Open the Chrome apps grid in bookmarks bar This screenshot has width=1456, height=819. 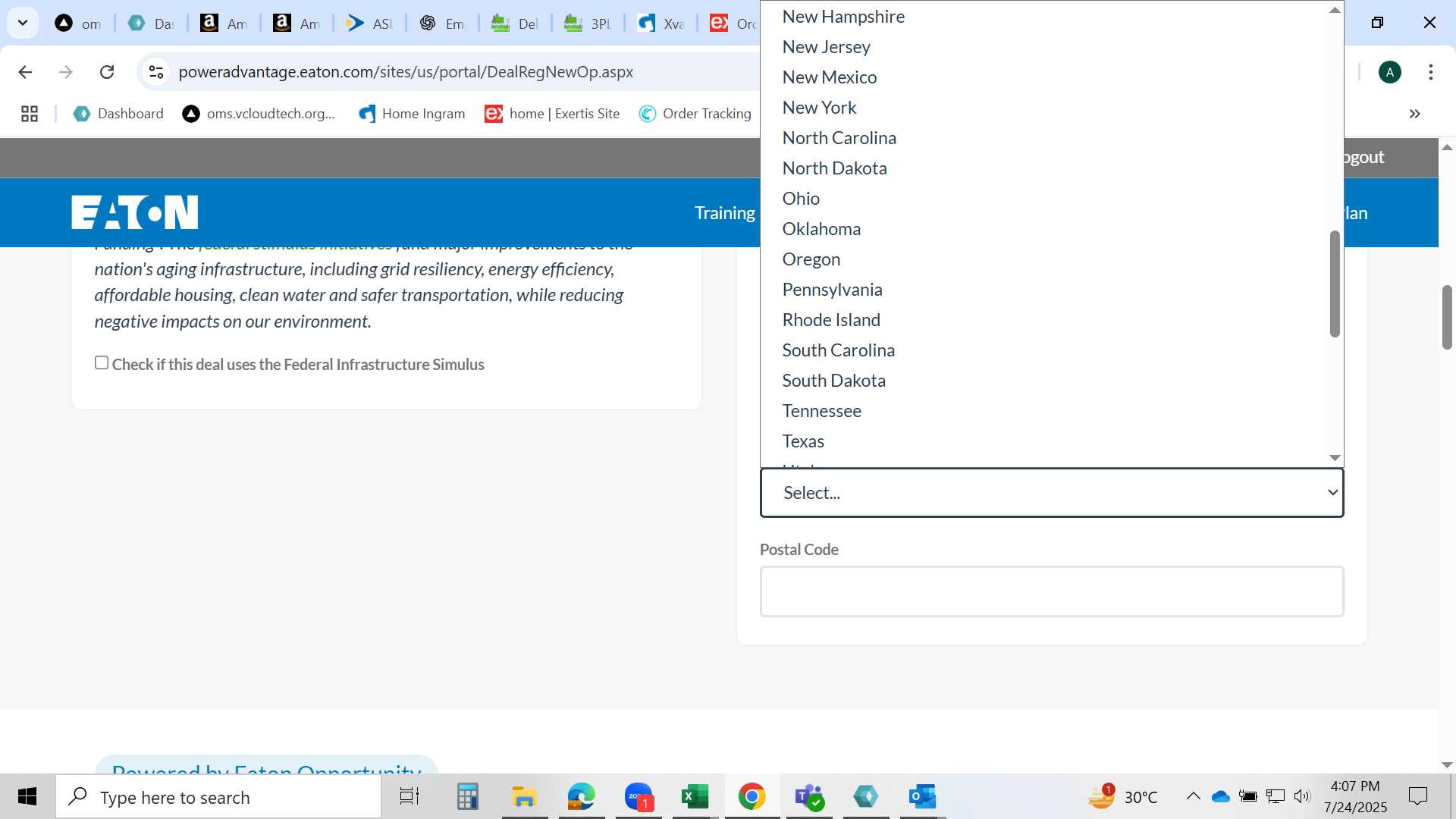tap(30, 114)
